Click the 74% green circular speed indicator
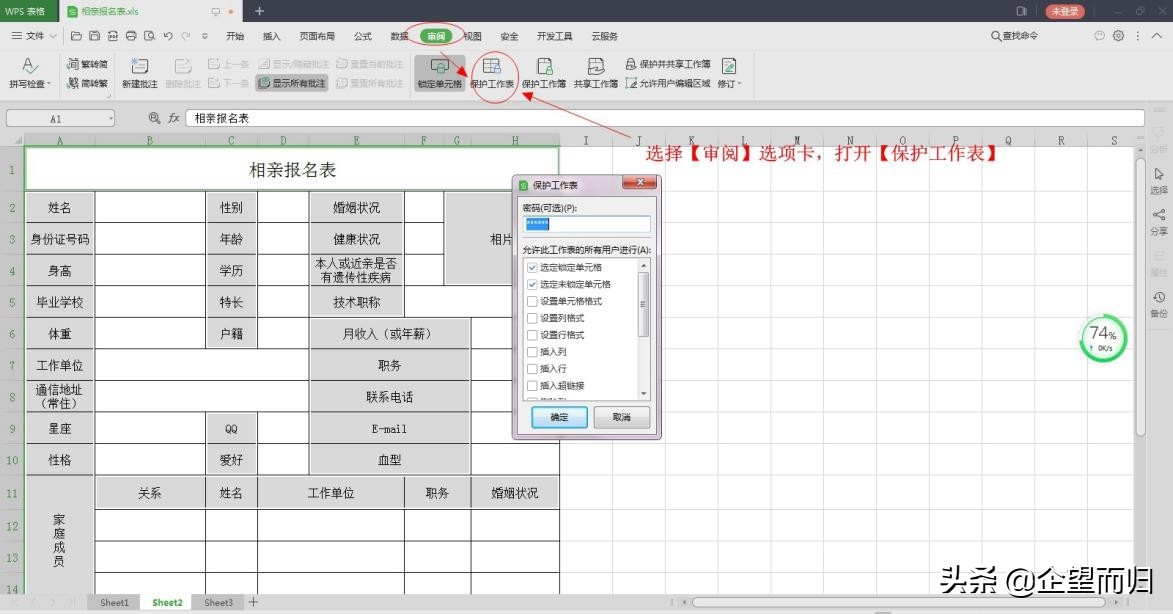The image size is (1173, 614). point(1103,339)
